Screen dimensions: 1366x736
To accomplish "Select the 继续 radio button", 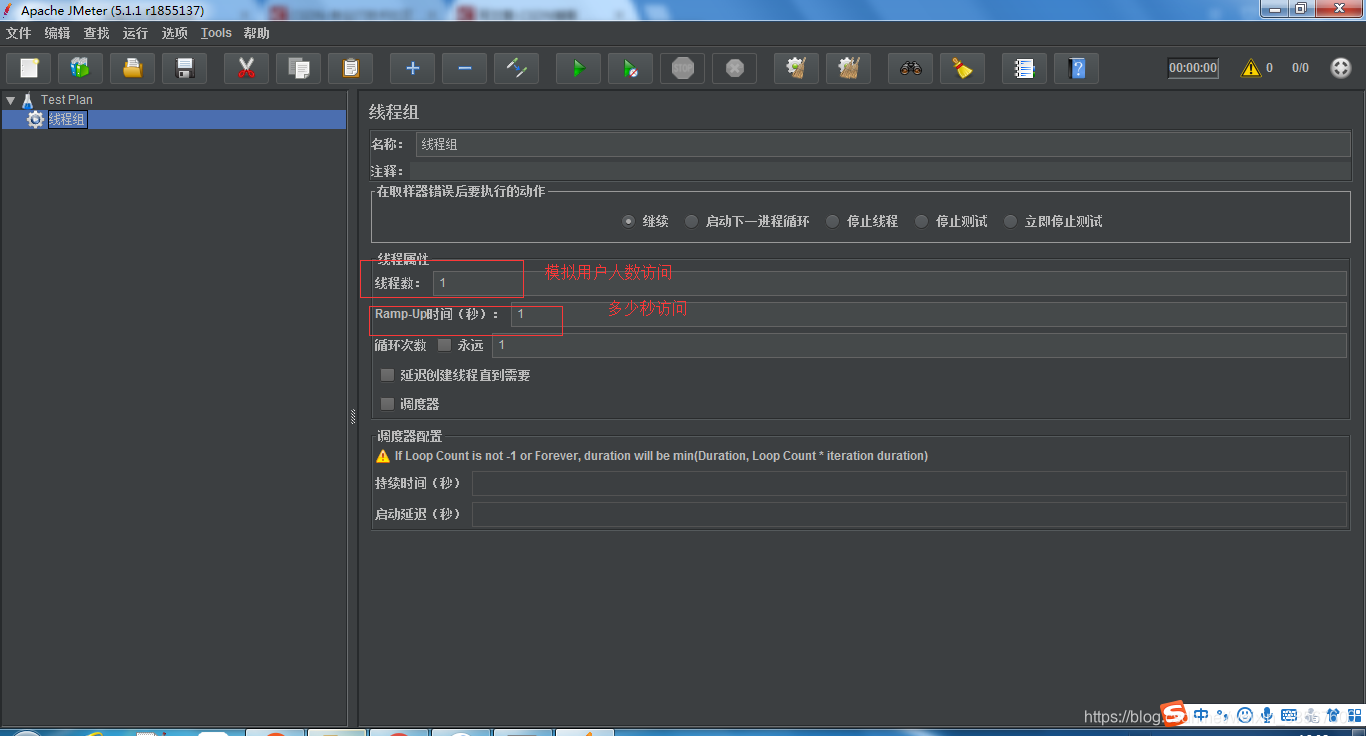I will pyautogui.click(x=628, y=221).
